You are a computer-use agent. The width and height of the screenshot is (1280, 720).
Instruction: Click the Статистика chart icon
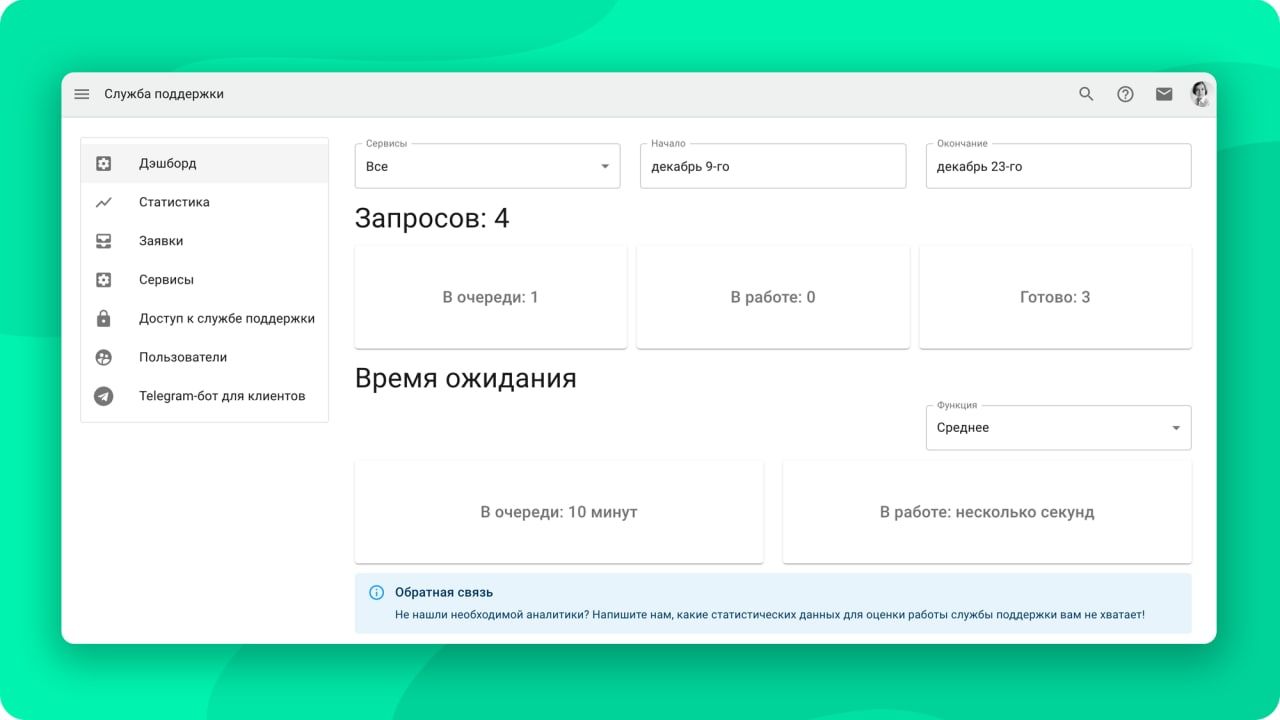pyautogui.click(x=104, y=202)
